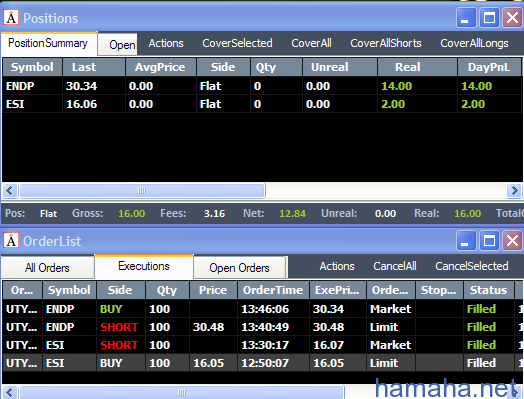Click ESI last price 16.06
This screenshot has height=399, width=524.
pos(81,104)
